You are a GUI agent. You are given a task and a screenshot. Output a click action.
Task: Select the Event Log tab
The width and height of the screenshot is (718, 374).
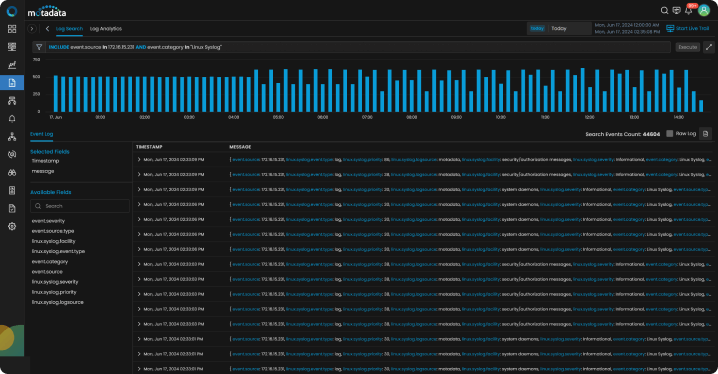(42, 134)
